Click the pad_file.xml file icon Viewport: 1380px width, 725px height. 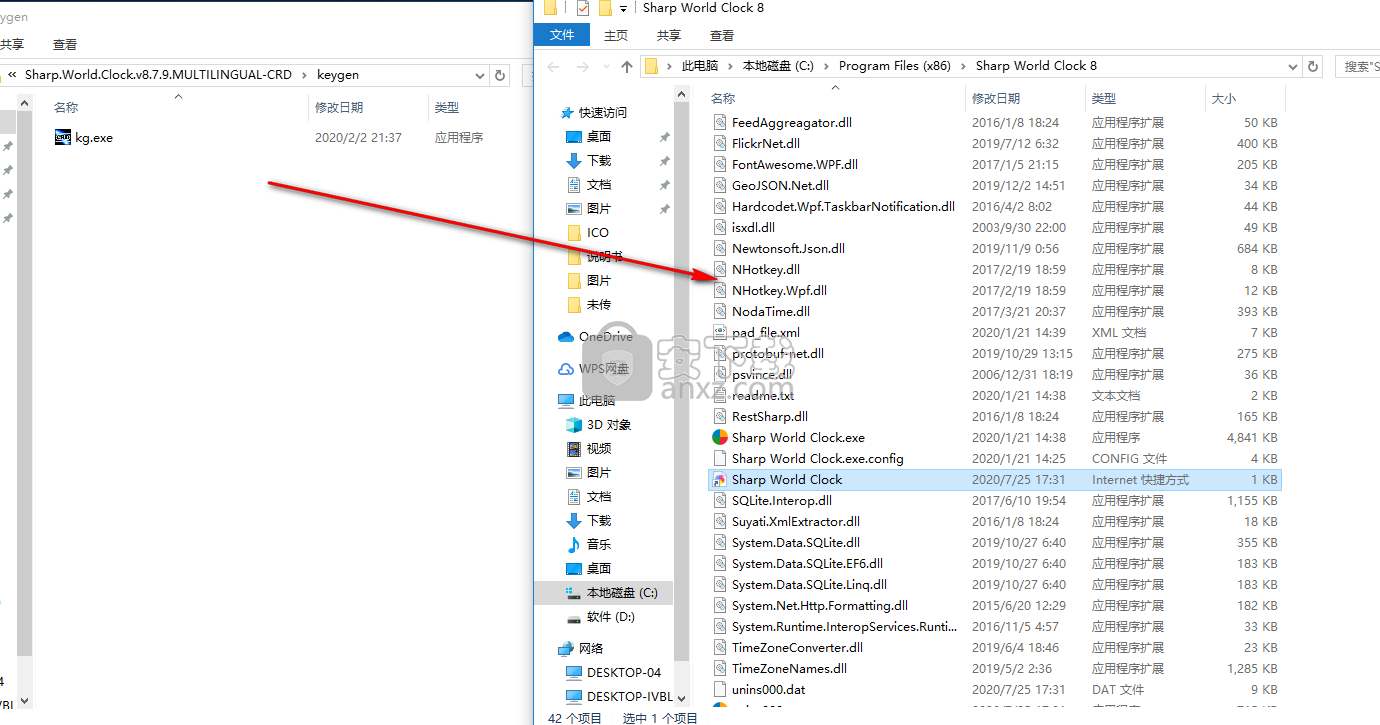719,333
